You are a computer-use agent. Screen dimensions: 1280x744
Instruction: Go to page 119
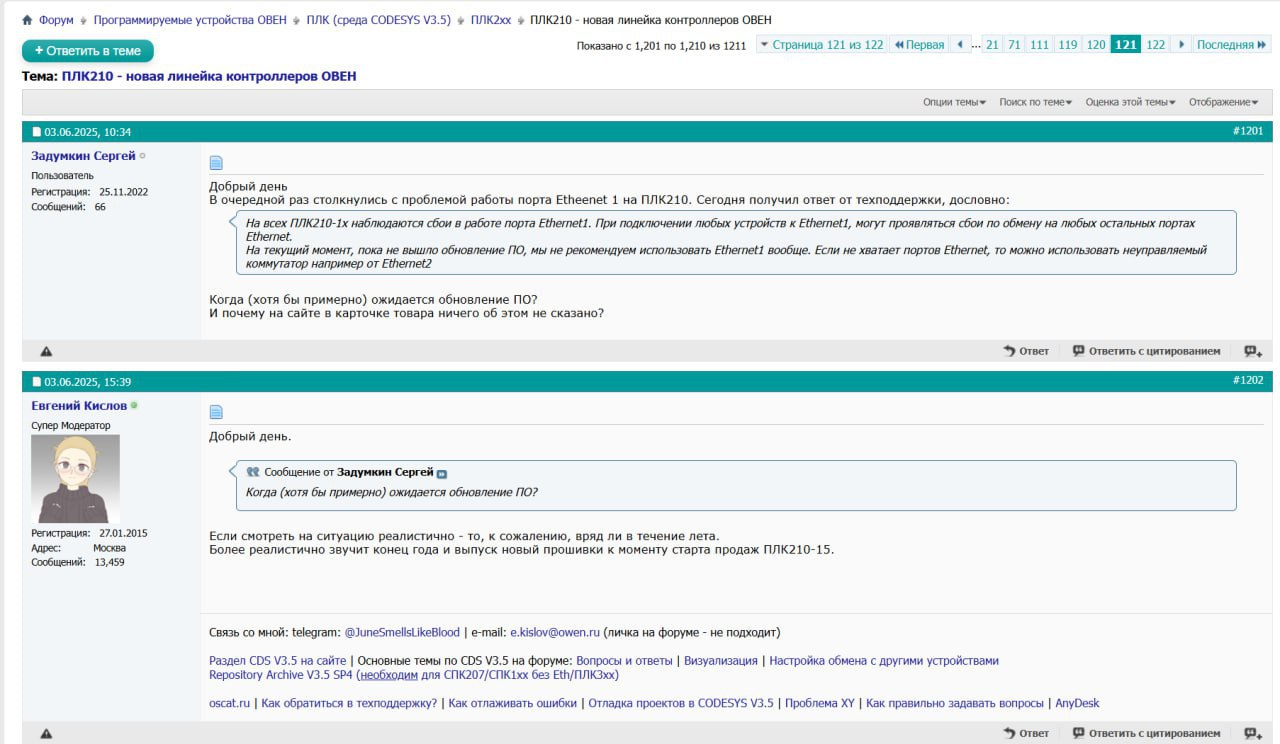(x=1068, y=44)
